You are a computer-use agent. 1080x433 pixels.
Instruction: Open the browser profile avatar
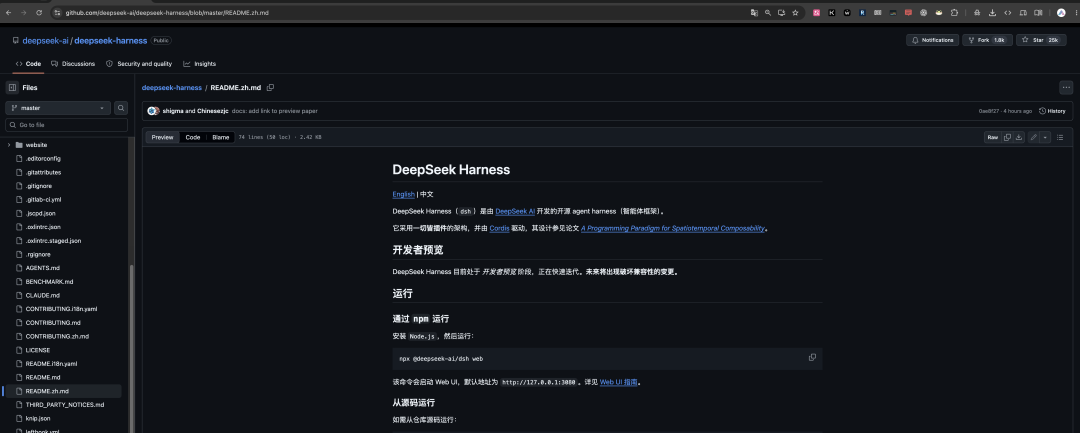(x=1061, y=12)
